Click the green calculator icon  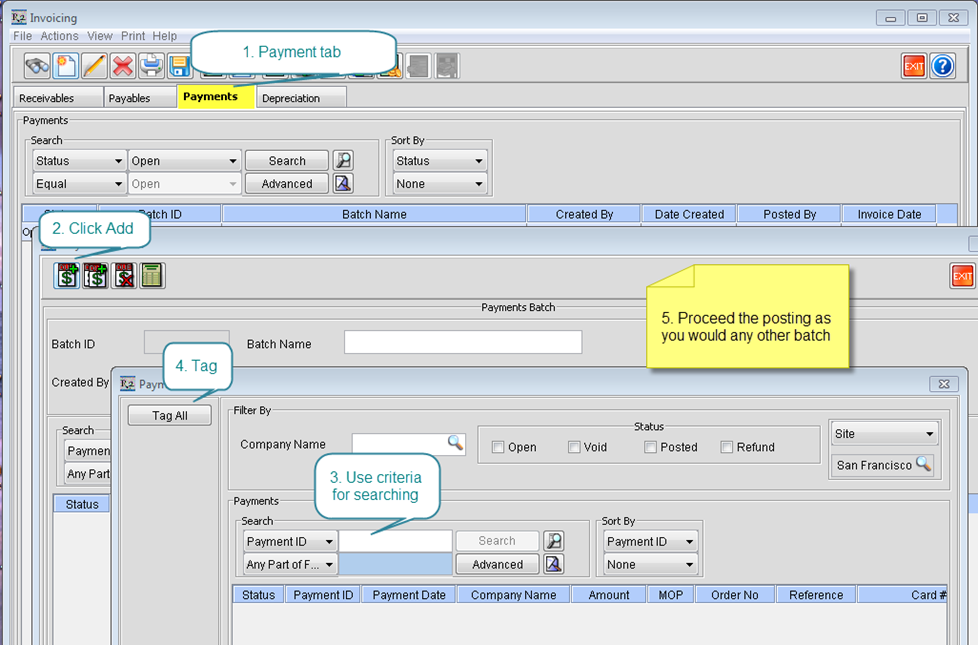click(x=152, y=276)
